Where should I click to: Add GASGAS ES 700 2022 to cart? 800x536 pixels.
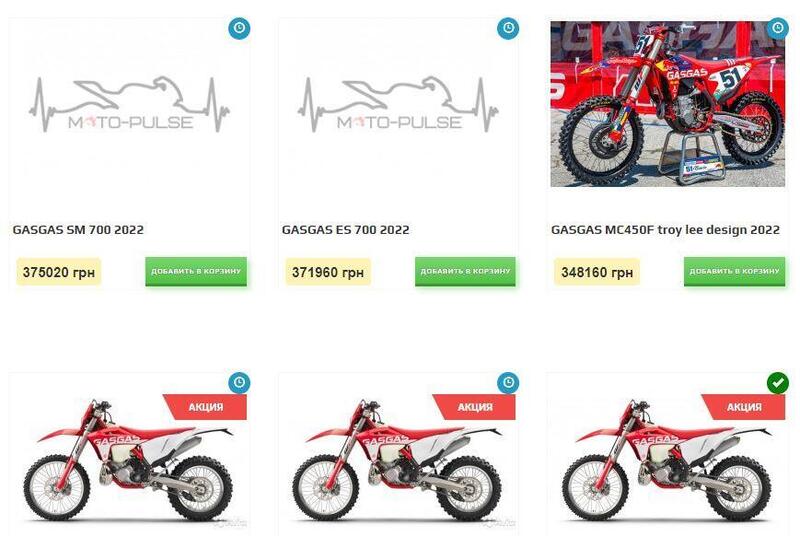click(x=465, y=271)
